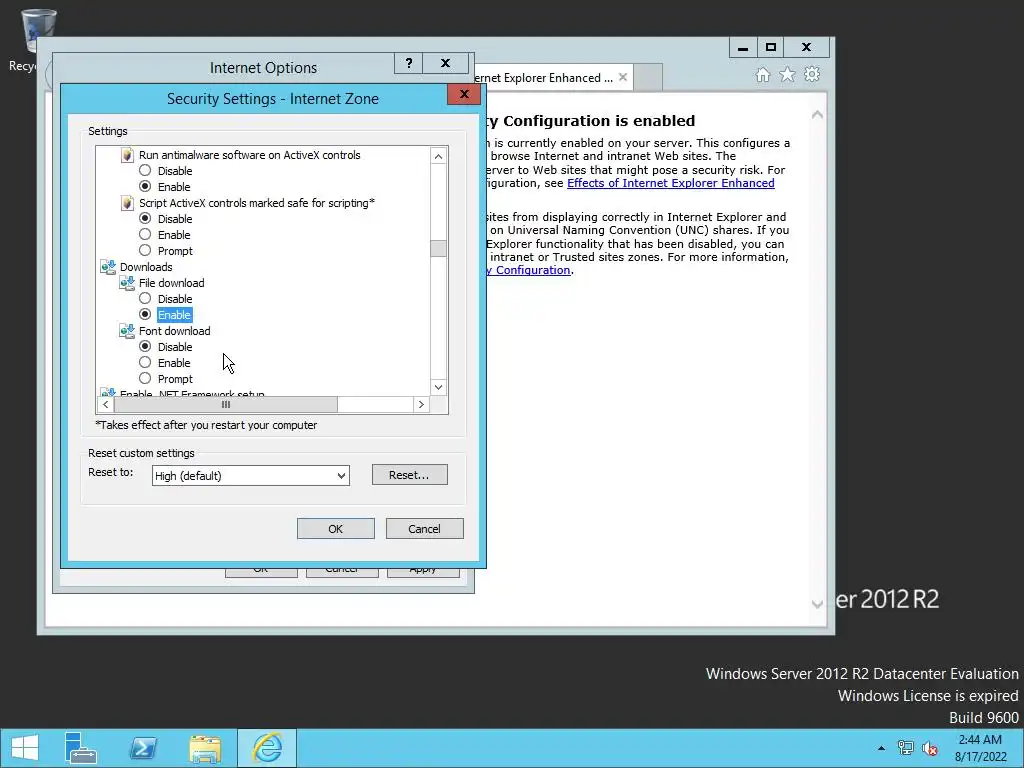Click the Script ActiveX controls setting icon
This screenshot has width=1024, height=768.
127,203
